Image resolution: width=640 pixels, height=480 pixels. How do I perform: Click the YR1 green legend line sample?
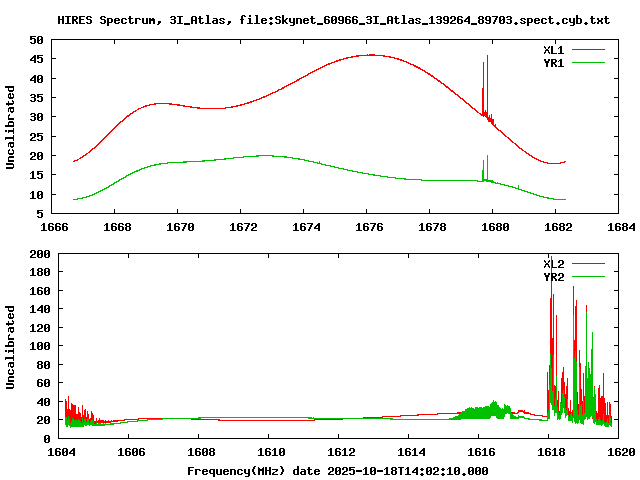(590, 62)
